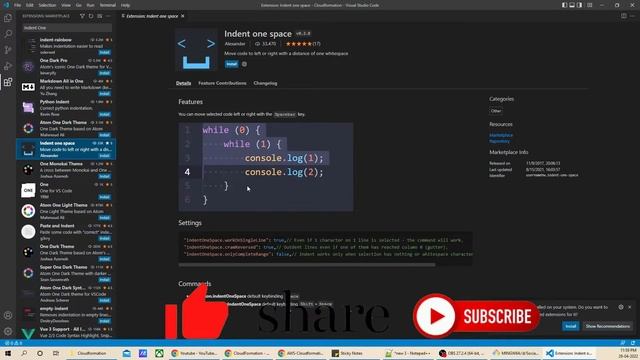Viewport: 640px width, 360px height.
Task: Open the Edit menu
Action: tap(30, 5)
